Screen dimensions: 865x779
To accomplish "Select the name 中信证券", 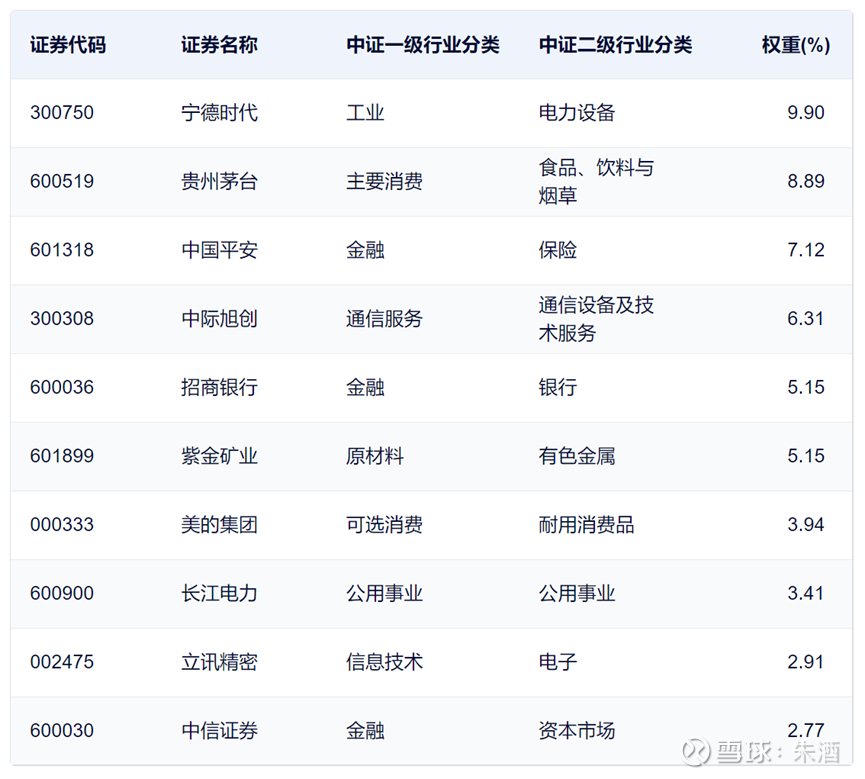I will coord(219,730).
